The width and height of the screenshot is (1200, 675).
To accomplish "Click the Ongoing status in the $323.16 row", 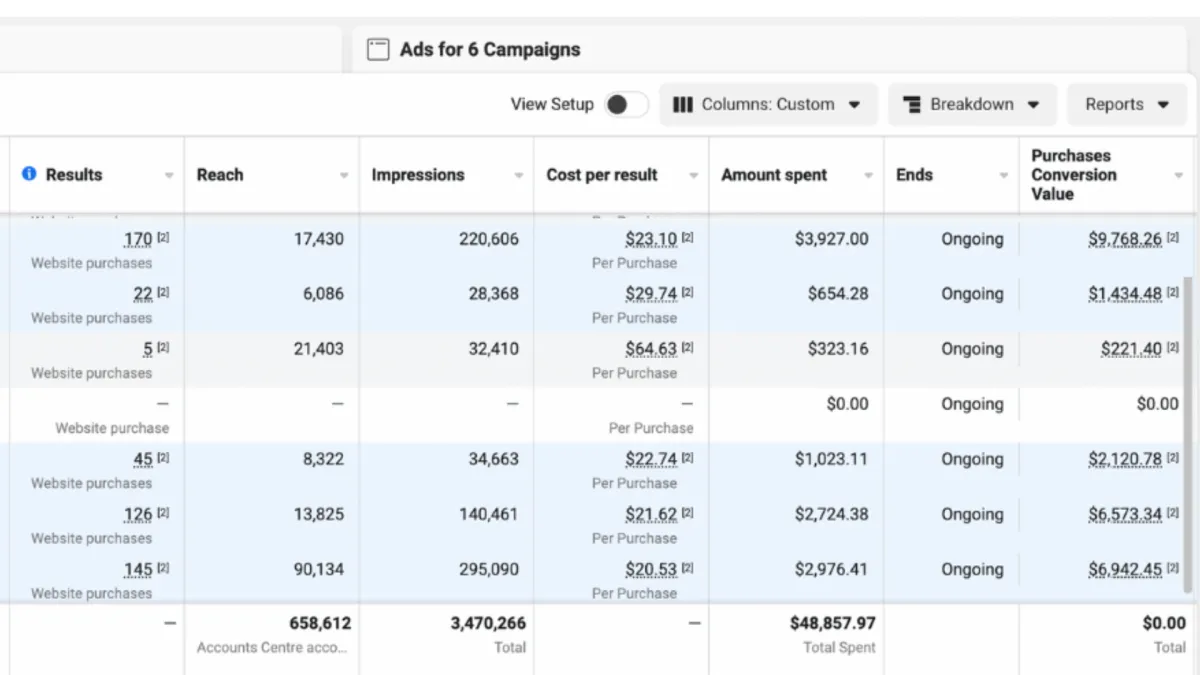I will (972, 349).
